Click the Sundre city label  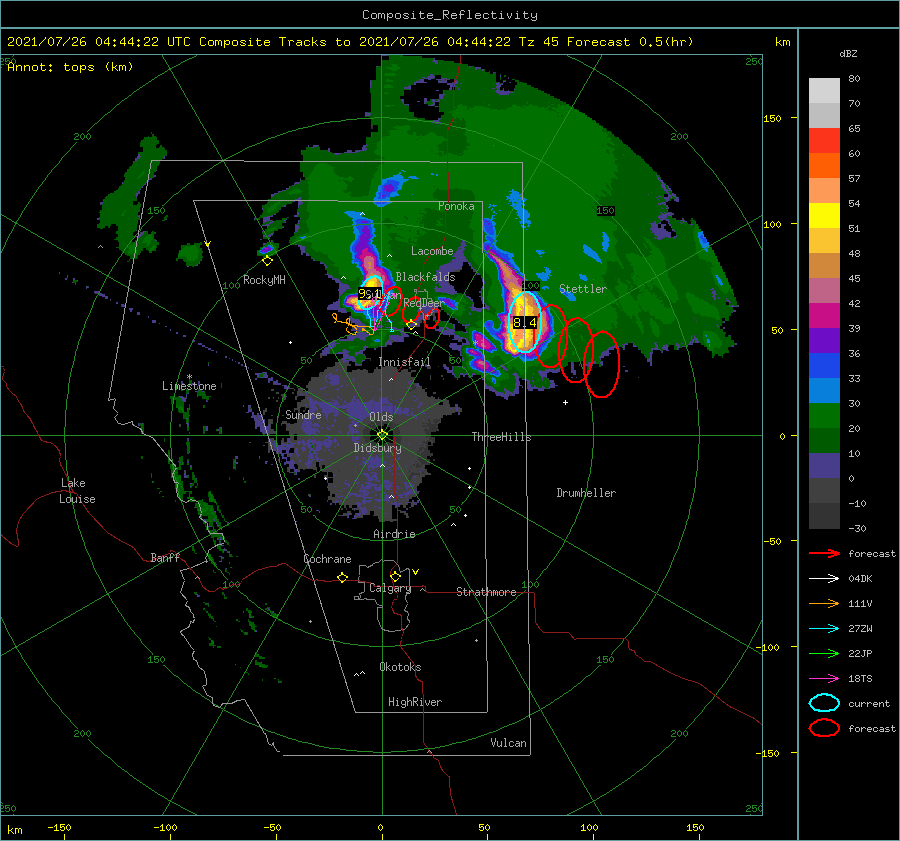(303, 414)
